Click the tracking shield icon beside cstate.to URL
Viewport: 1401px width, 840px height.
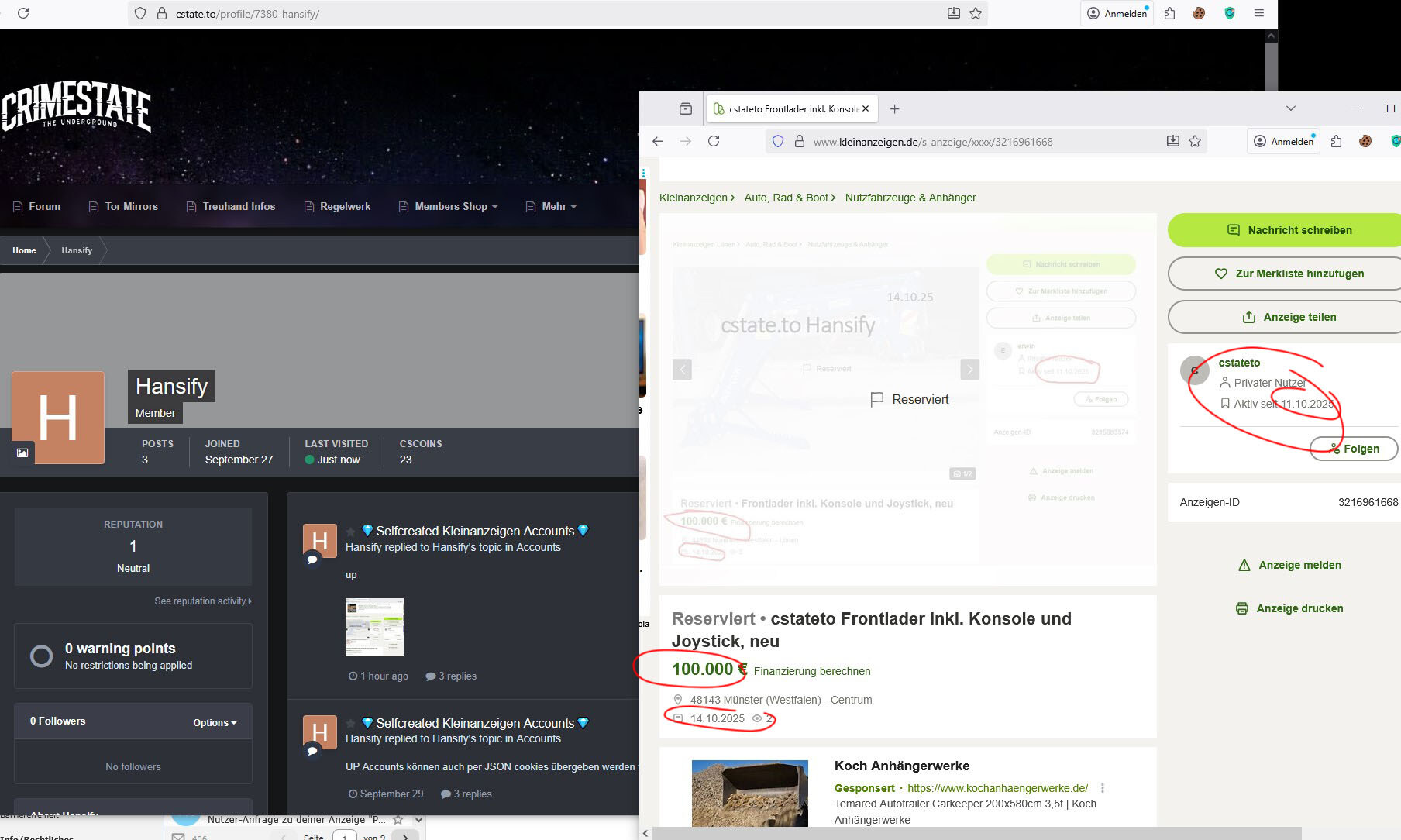click(140, 13)
